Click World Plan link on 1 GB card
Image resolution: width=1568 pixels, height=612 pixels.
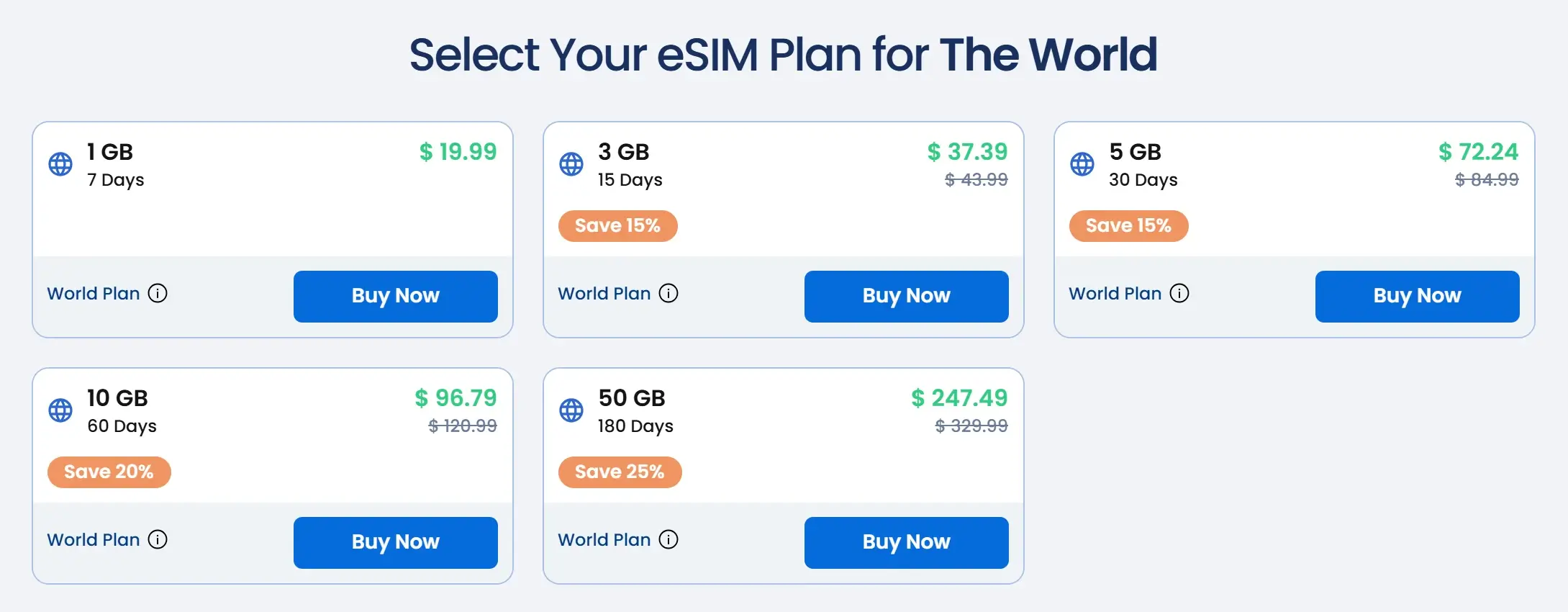click(x=94, y=294)
